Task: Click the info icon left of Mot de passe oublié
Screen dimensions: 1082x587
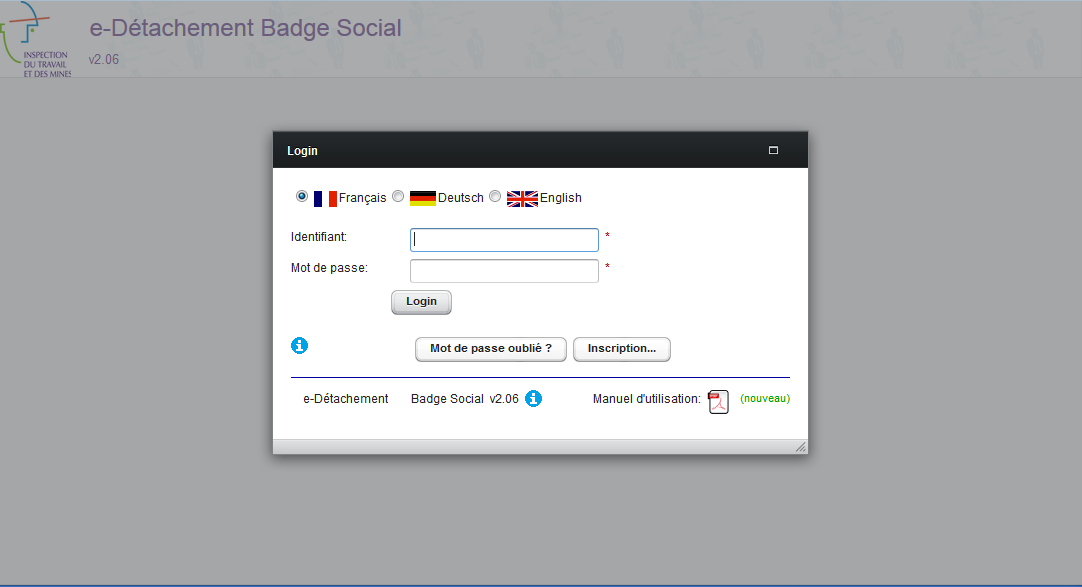Action: pyautogui.click(x=299, y=346)
